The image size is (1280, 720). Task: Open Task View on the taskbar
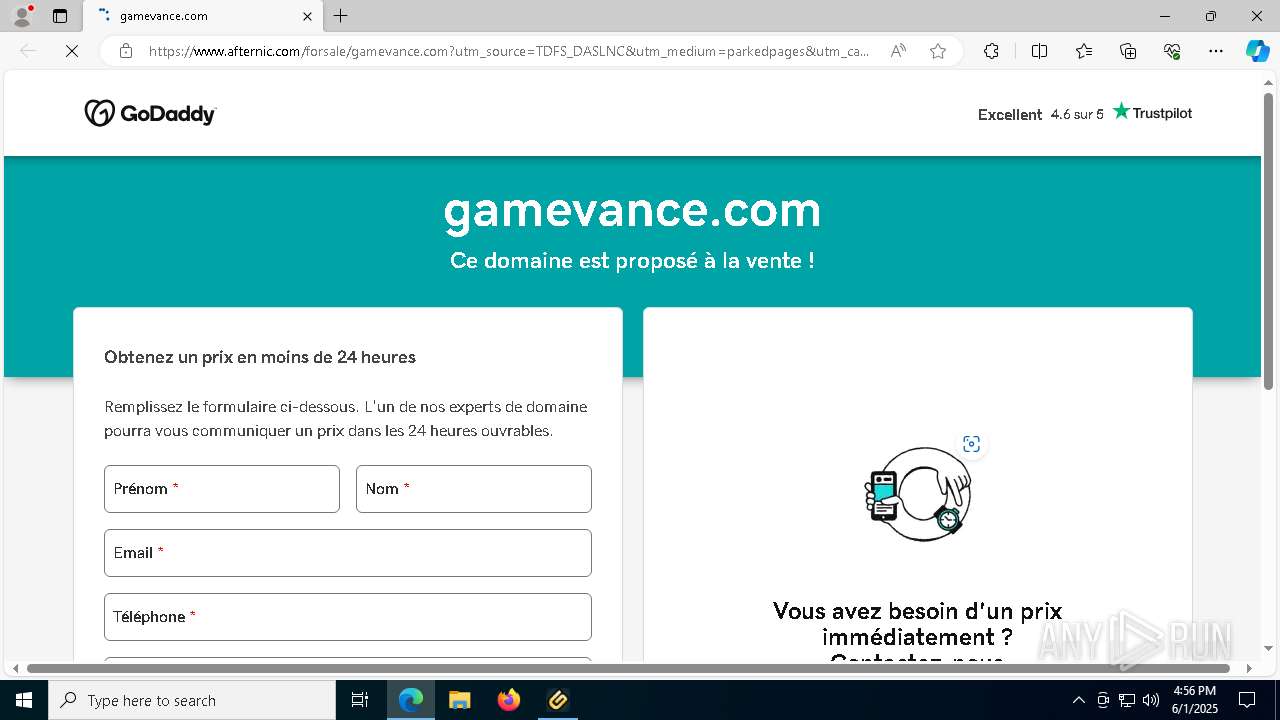tap(360, 700)
